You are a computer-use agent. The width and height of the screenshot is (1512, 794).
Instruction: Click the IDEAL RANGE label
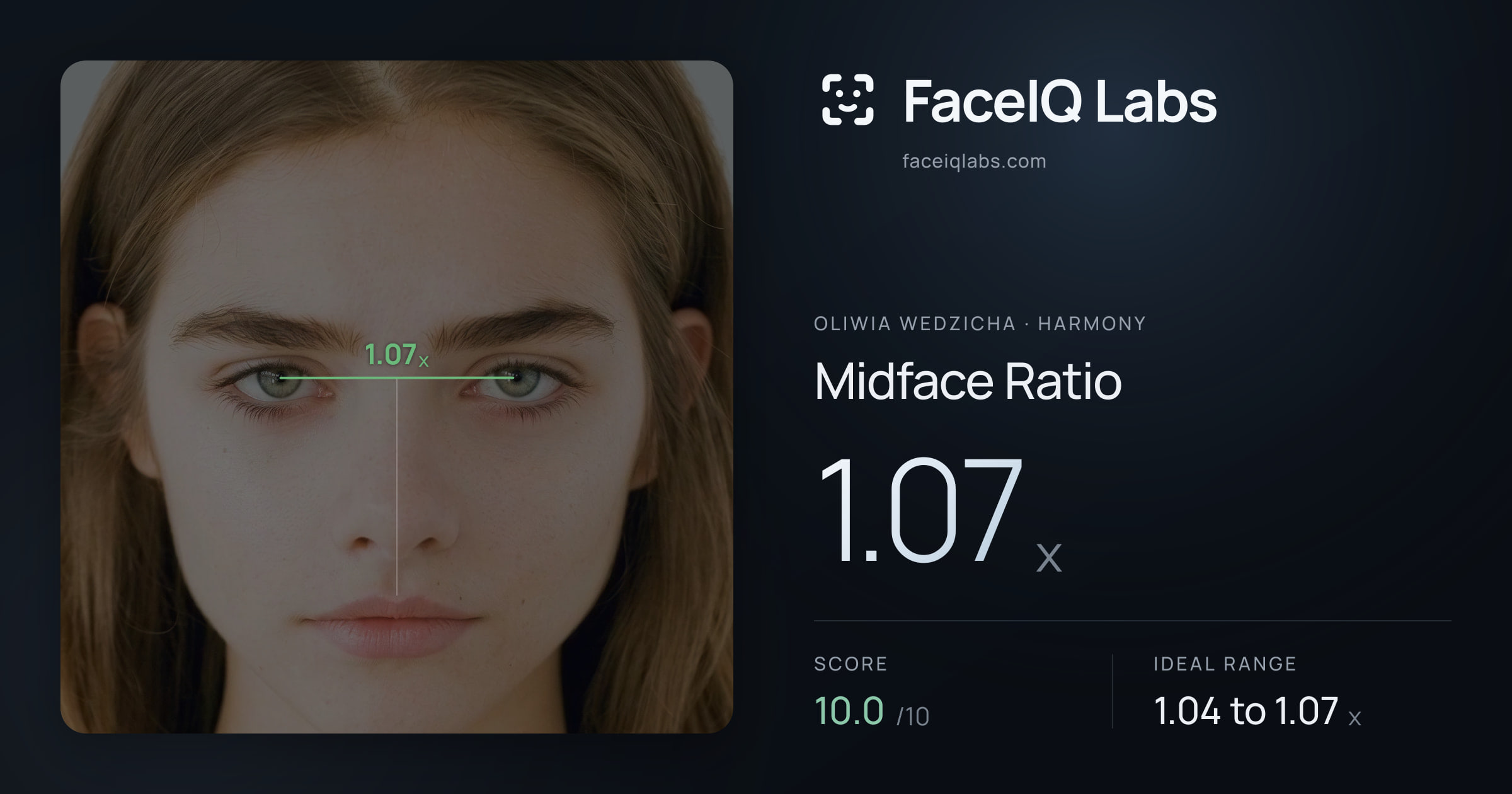(x=1225, y=664)
